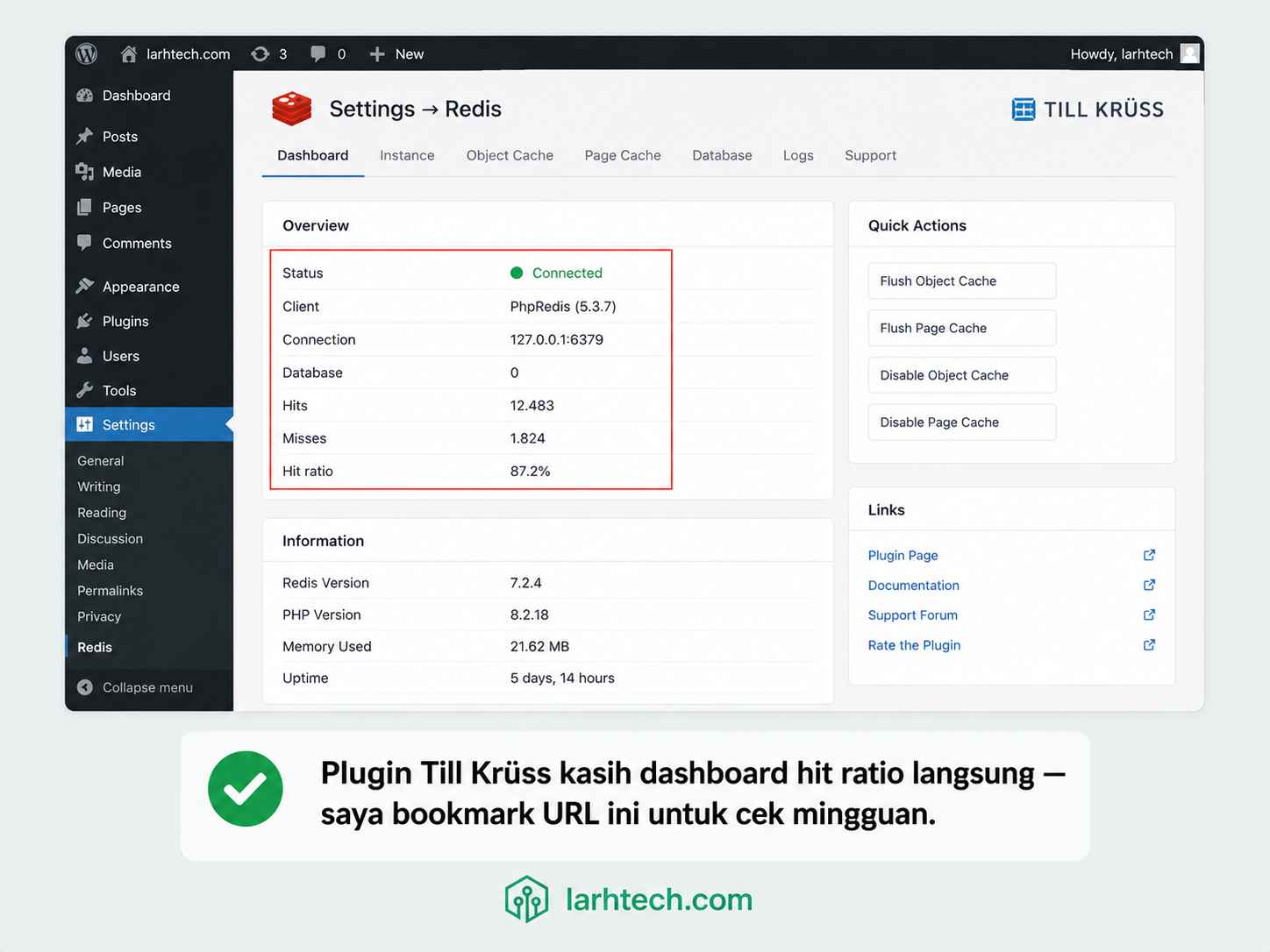Open Discussion settings submenu
This screenshot has height=952, width=1270.
point(110,538)
